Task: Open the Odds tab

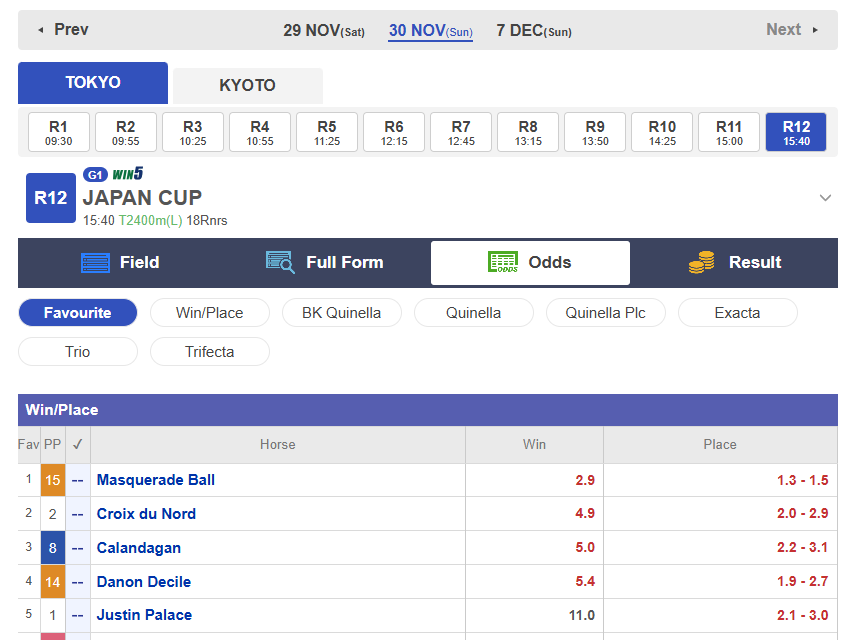Action: tap(530, 263)
